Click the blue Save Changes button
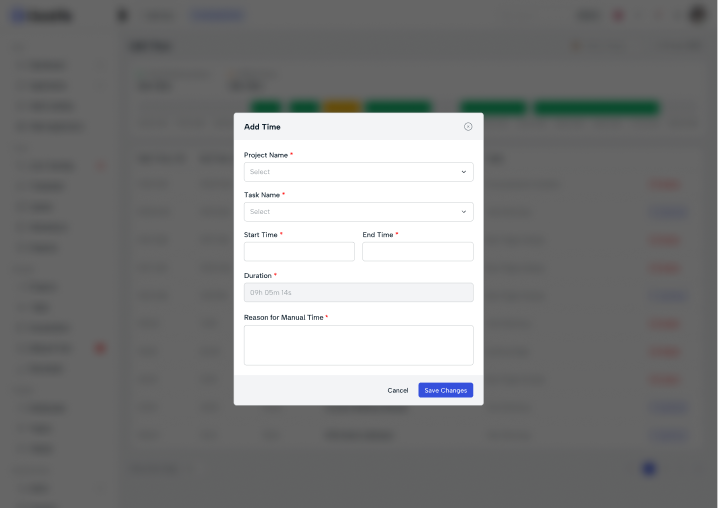The height and width of the screenshot is (508, 718). (x=446, y=390)
